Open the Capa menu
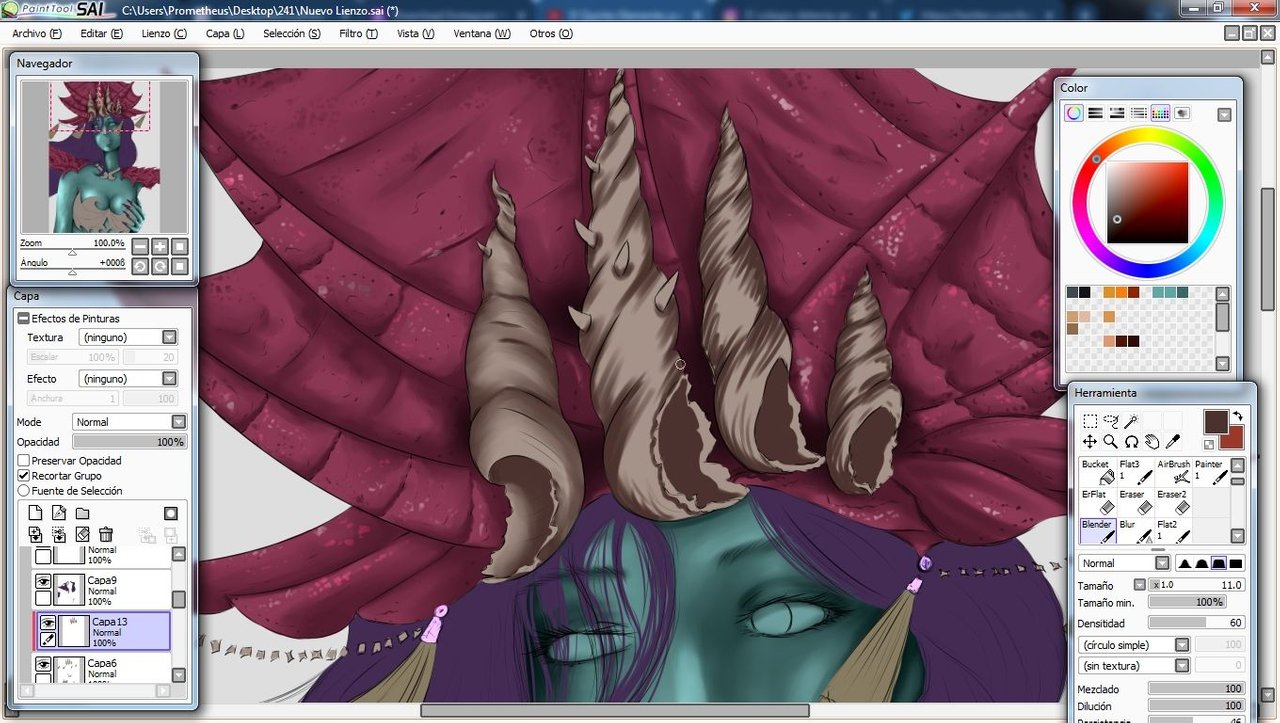This screenshot has width=1280, height=723. click(x=225, y=33)
